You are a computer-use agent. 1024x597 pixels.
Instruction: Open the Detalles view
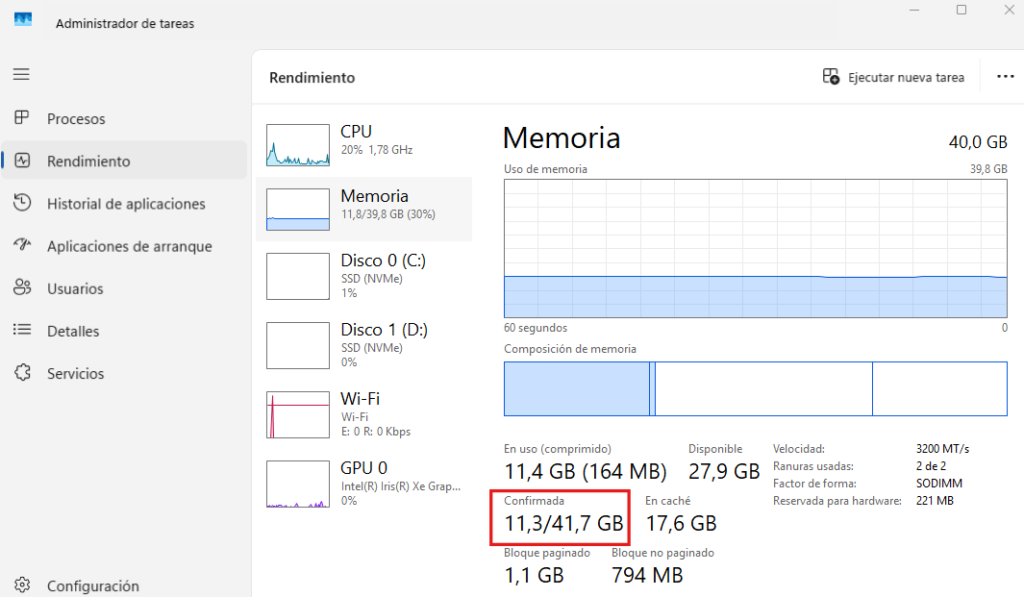pos(21,331)
